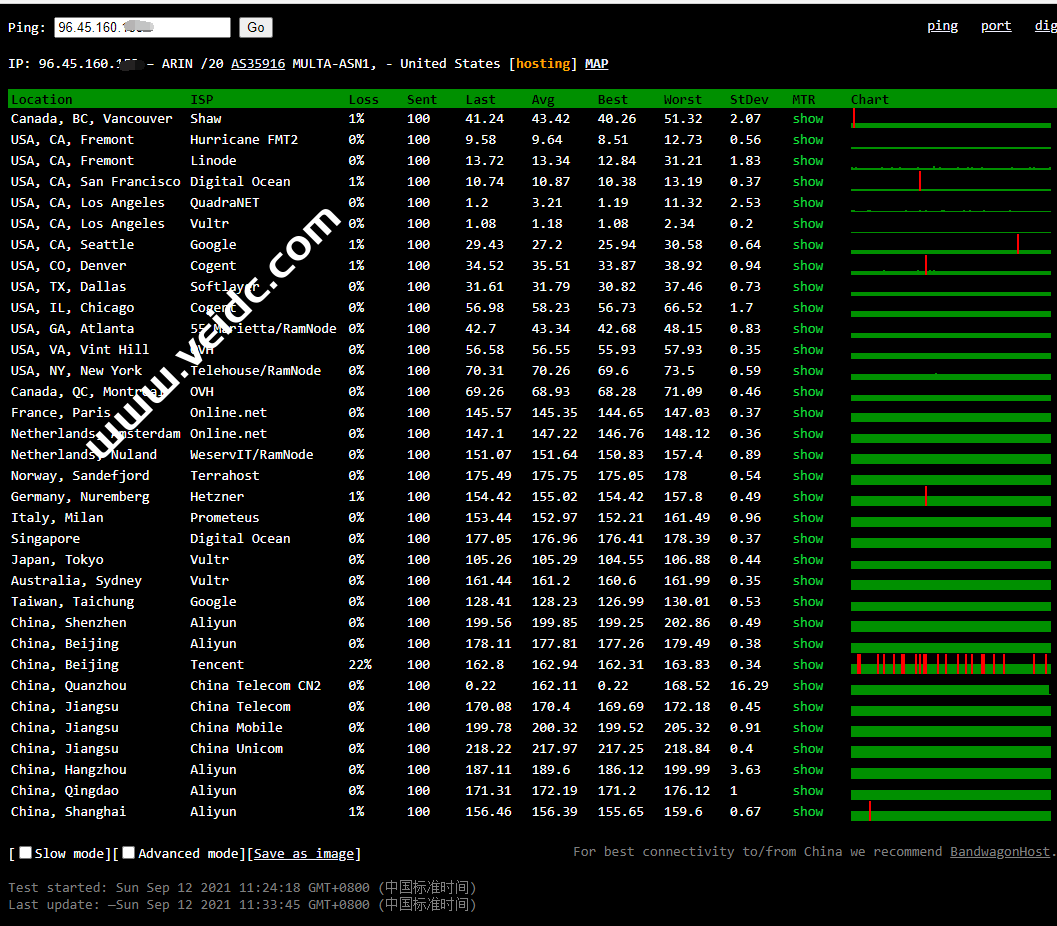This screenshot has width=1057, height=926.
Task: Show MTR for Seattle Google row
Action: [808, 245]
